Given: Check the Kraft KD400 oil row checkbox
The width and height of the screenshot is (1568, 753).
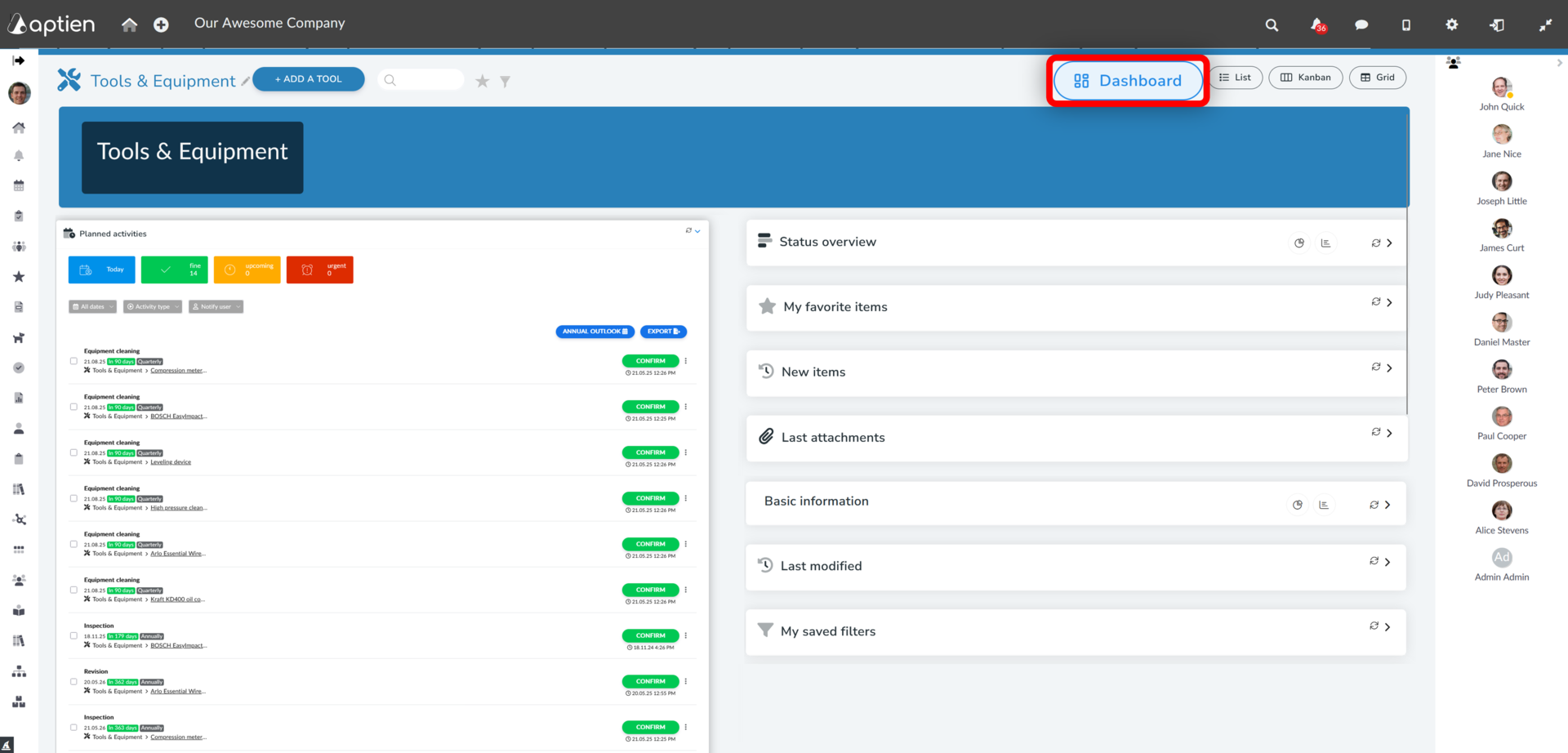Looking at the screenshot, I should click(x=73, y=590).
